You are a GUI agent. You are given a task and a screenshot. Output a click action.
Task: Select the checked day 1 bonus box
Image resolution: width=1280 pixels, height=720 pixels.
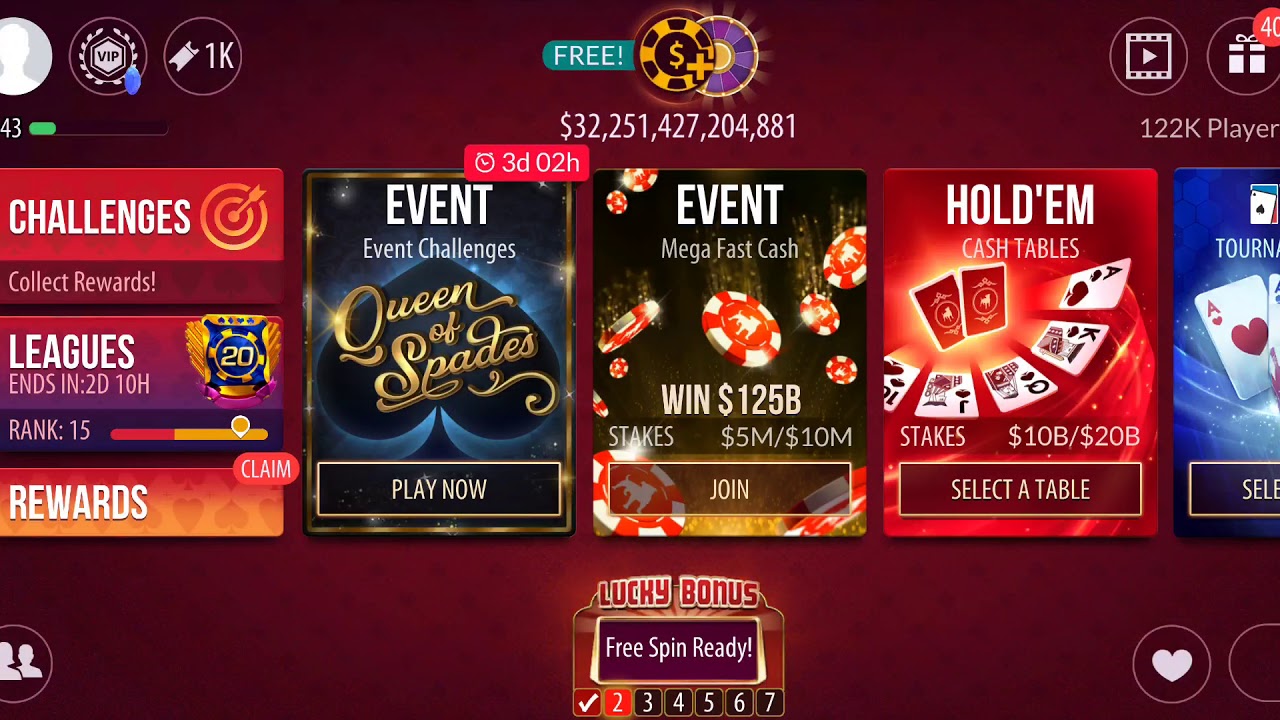(x=587, y=703)
